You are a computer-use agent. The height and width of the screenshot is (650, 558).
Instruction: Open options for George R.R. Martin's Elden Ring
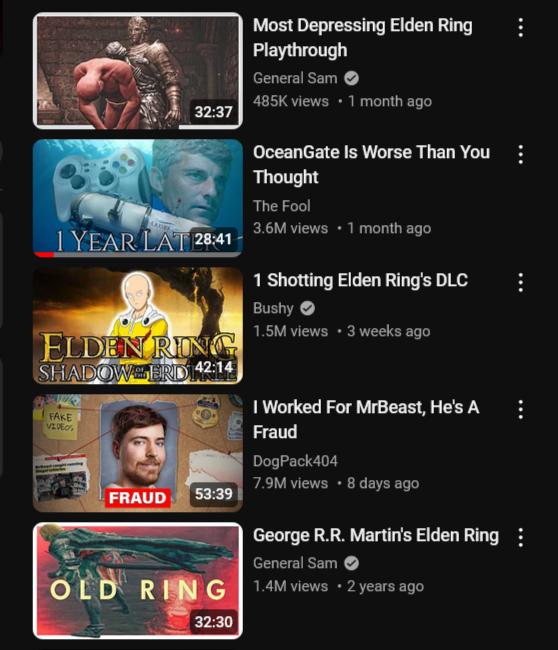(521, 538)
